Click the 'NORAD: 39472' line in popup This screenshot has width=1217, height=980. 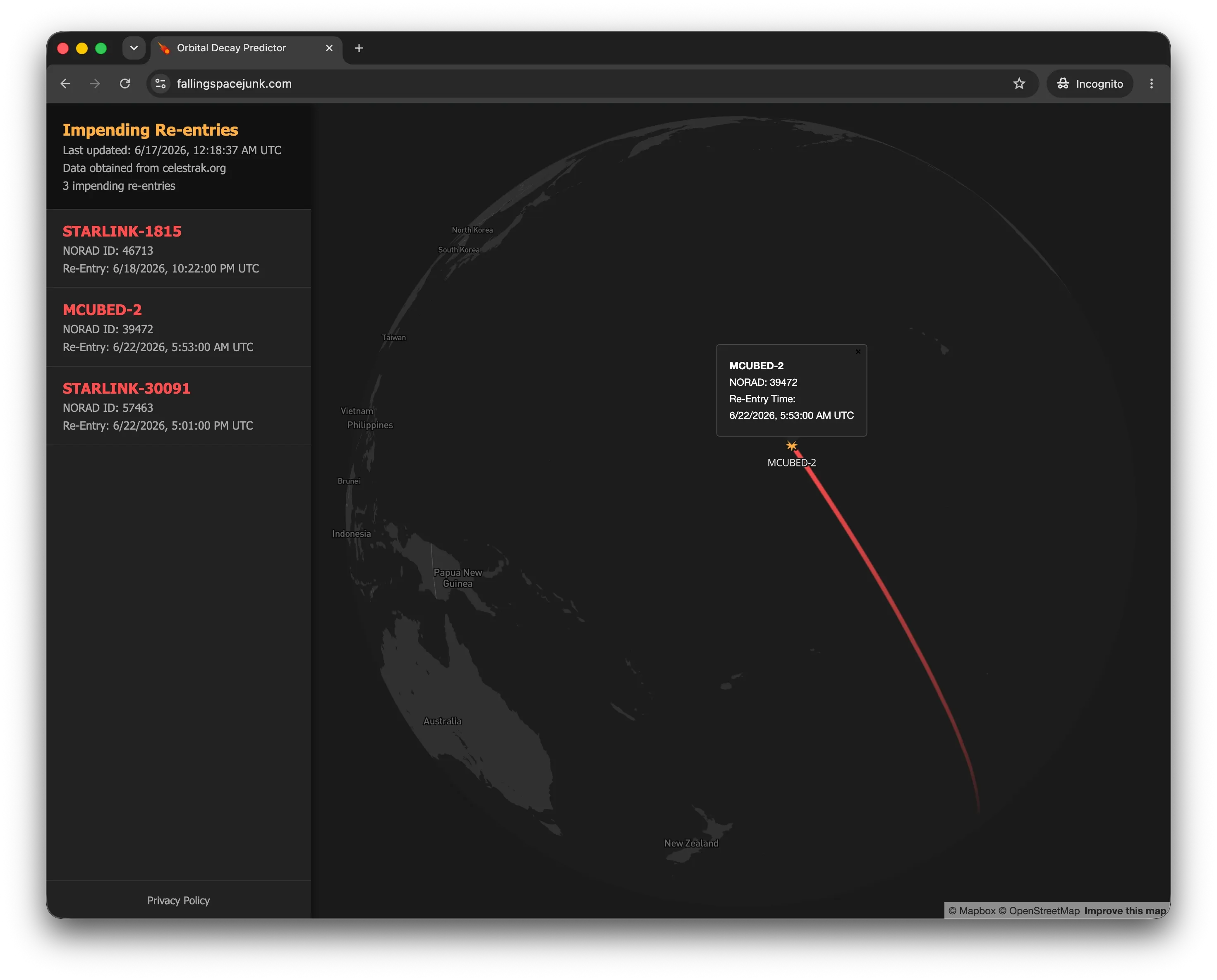coord(763,382)
